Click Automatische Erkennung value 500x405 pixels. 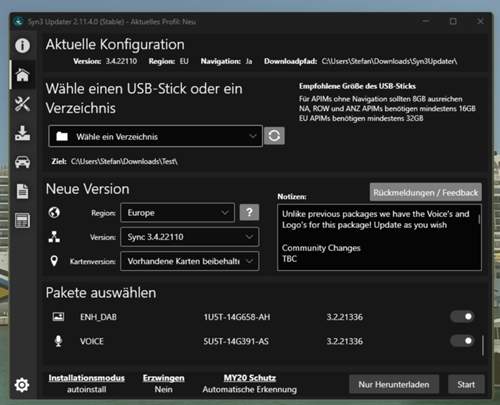pyautogui.click(x=250, y=389)
